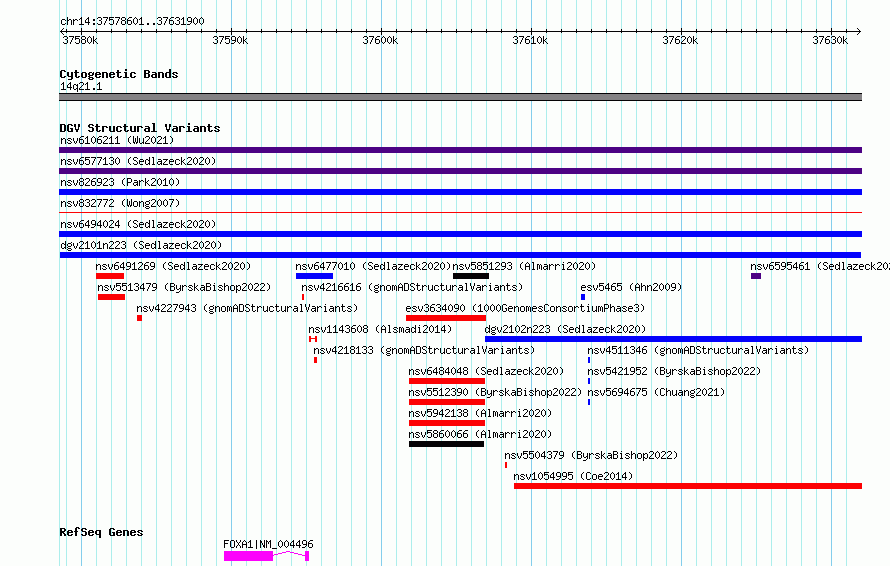This screenshot has width=890, height=566.
Task: Open the nsv826923 (Park2010) label
Action: tap(120, 182)
